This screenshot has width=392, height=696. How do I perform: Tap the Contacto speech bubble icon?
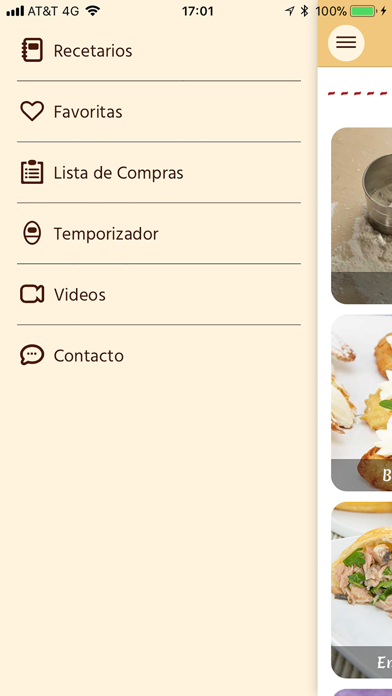pyautogui.click(x=32, y=355)
